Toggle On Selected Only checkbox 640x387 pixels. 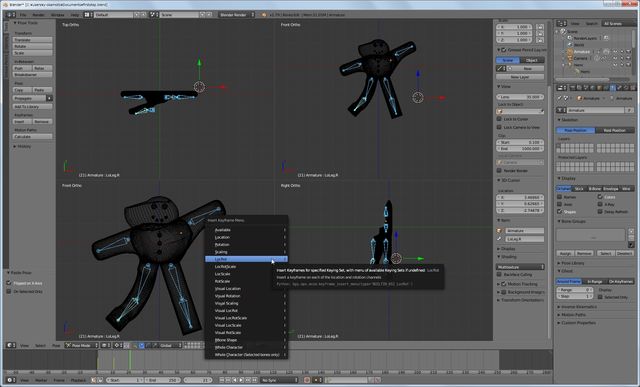[x=9, y=291]
